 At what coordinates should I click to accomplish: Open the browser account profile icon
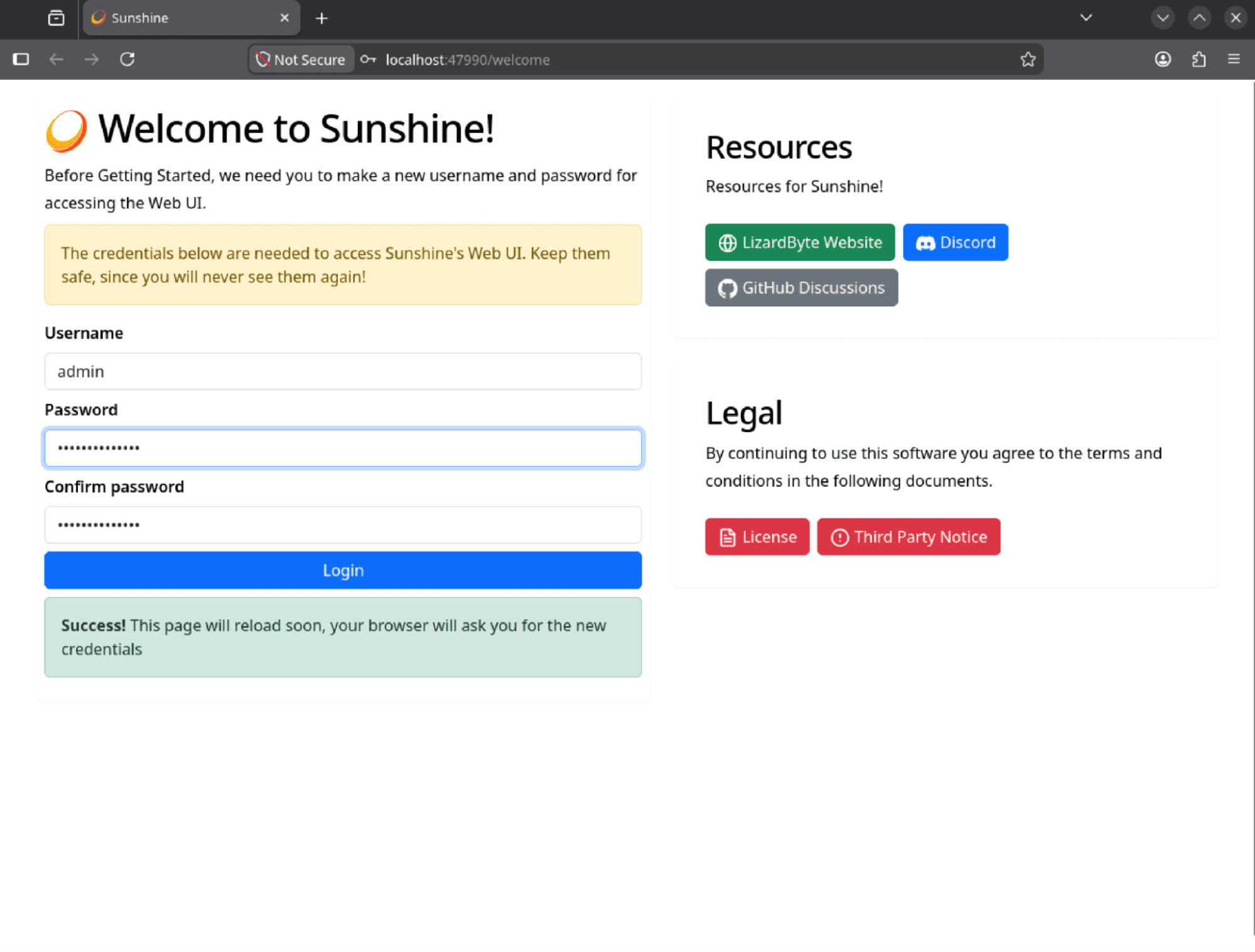pyautogui.click(x=1163, y=59)
